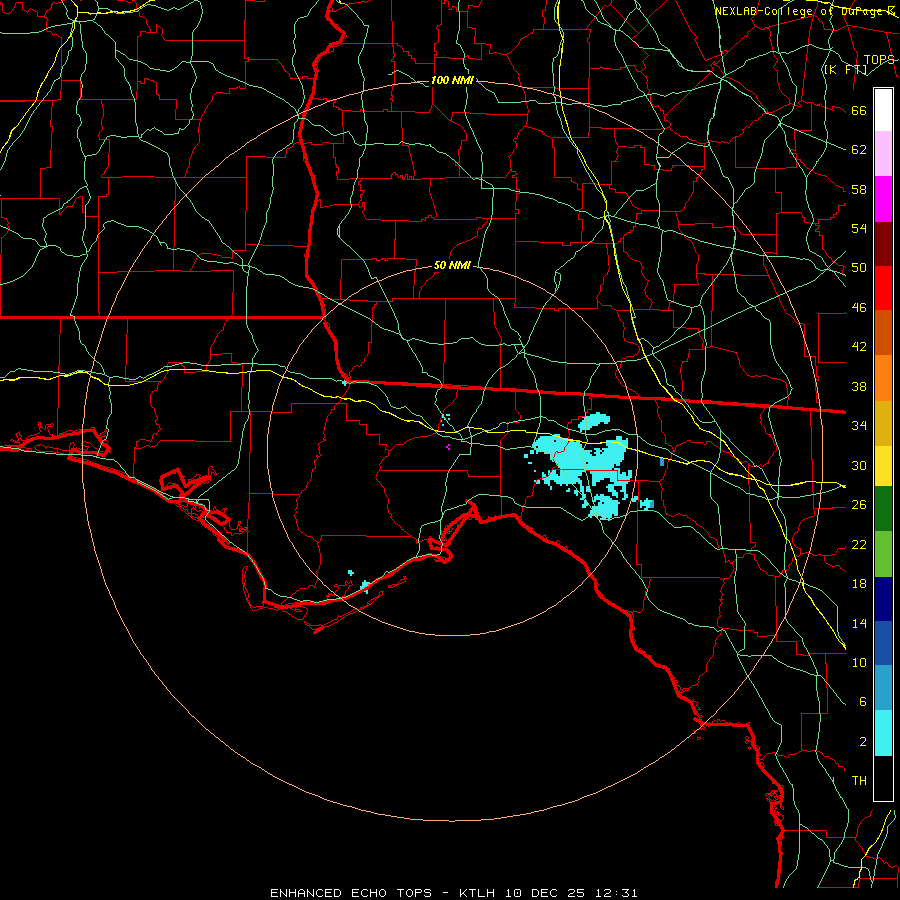This screenshot has height=900, width=900.
Task: Click the orange 42 legend swatch
Action: pos(883,378)
